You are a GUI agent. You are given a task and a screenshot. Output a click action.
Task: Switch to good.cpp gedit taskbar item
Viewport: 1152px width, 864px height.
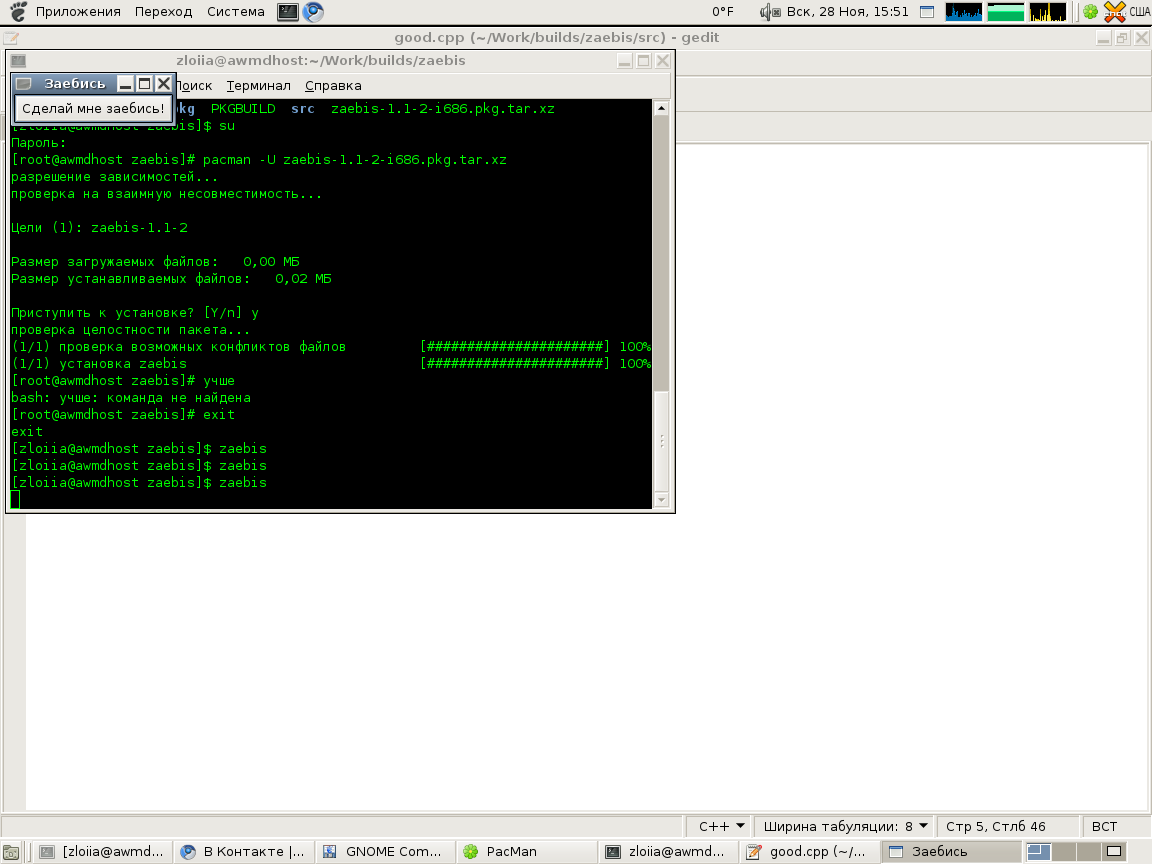point(809,852)
